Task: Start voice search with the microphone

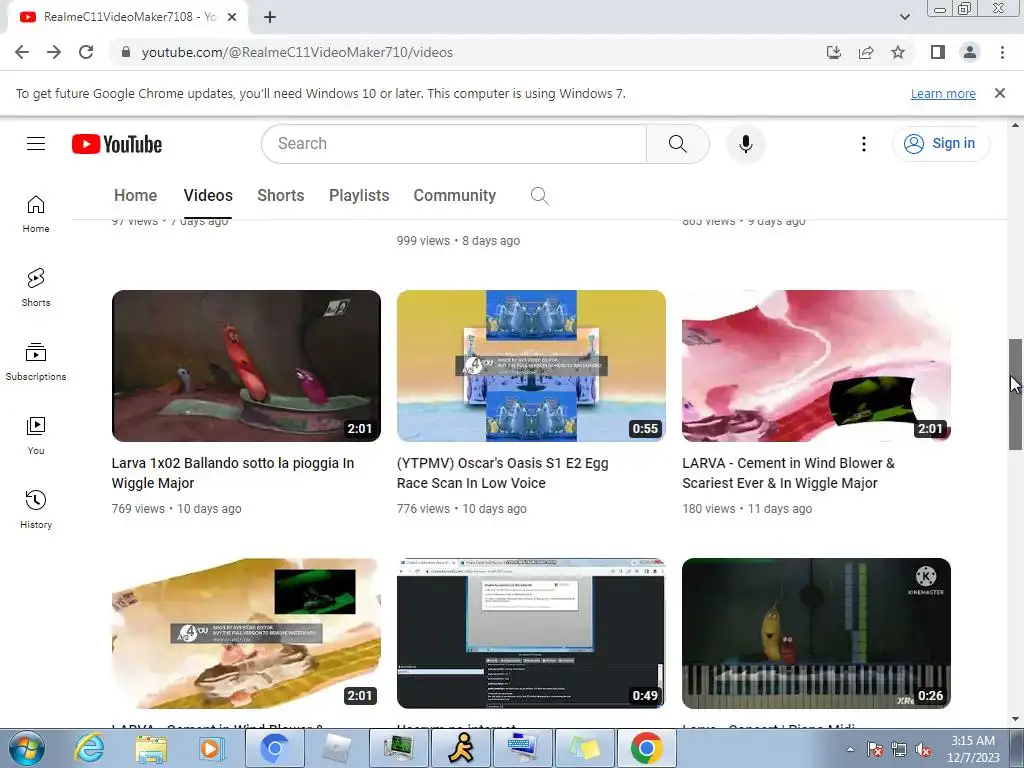Action: pos(746,144)
